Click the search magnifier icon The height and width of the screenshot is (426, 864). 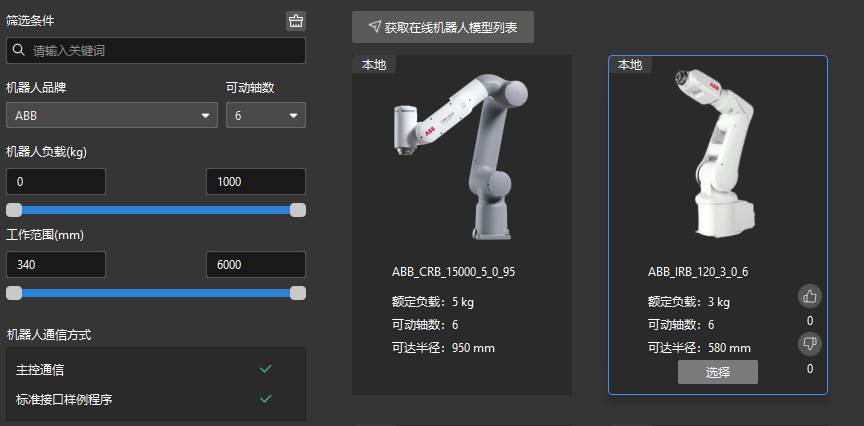pyautogui.click(x=18, y=50)
